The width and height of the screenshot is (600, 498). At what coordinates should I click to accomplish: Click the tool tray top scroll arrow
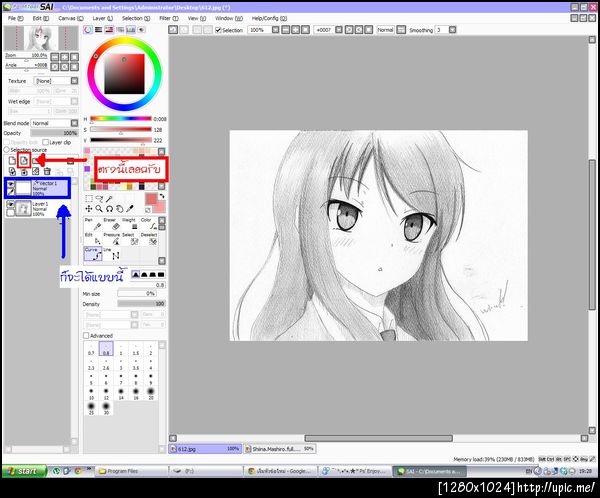click(162, 220)
